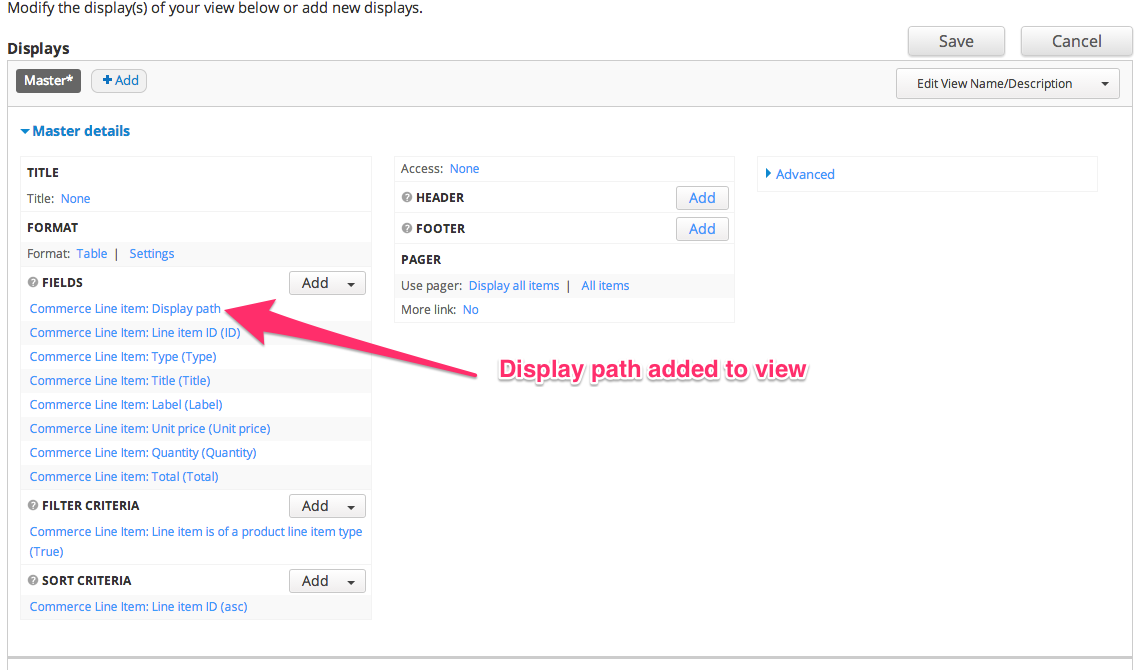Cancel the view changes

click(1076, 41)
